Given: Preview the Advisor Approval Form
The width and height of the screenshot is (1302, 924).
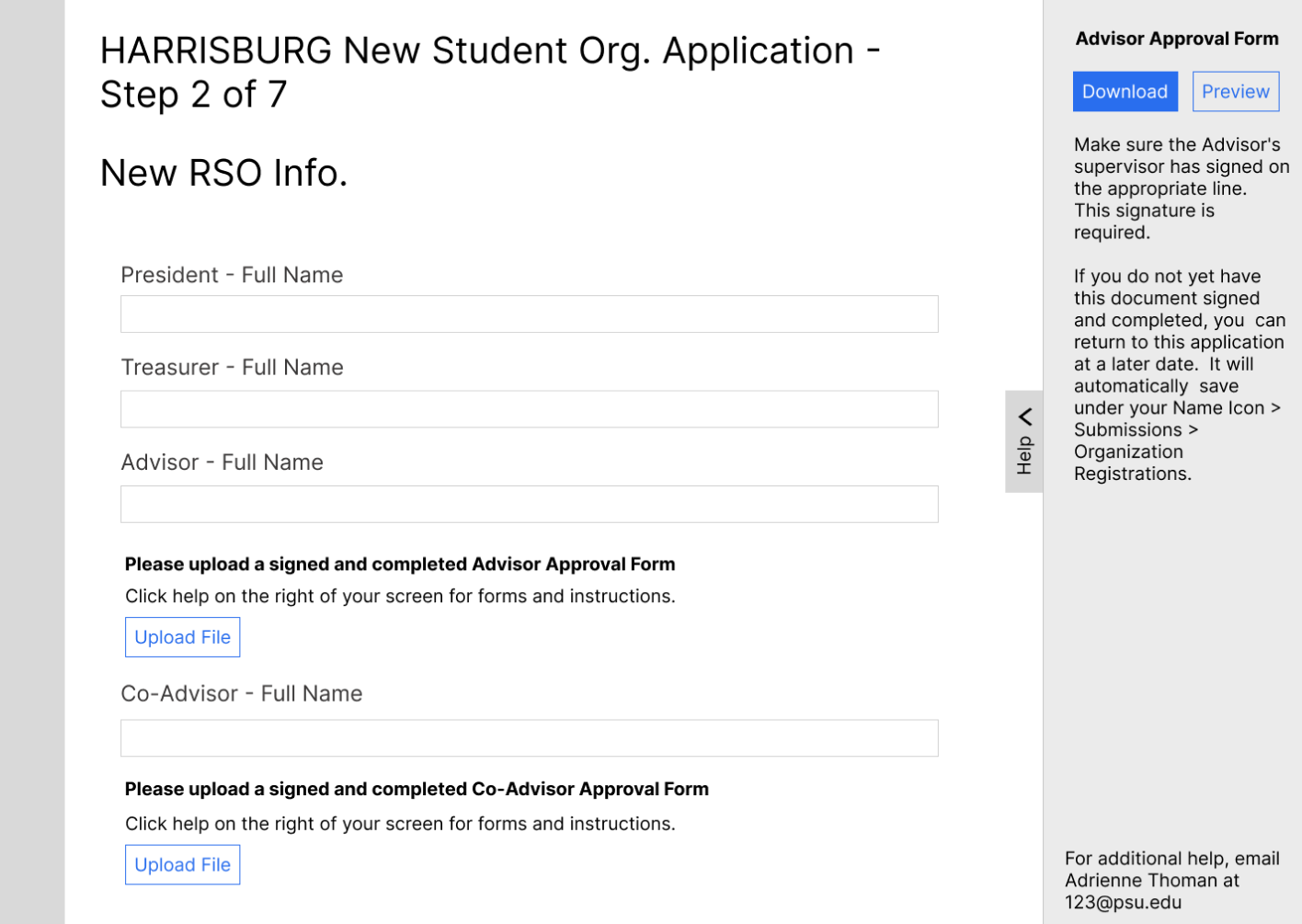Looking at the screenshot, I should pos(1235,92).
